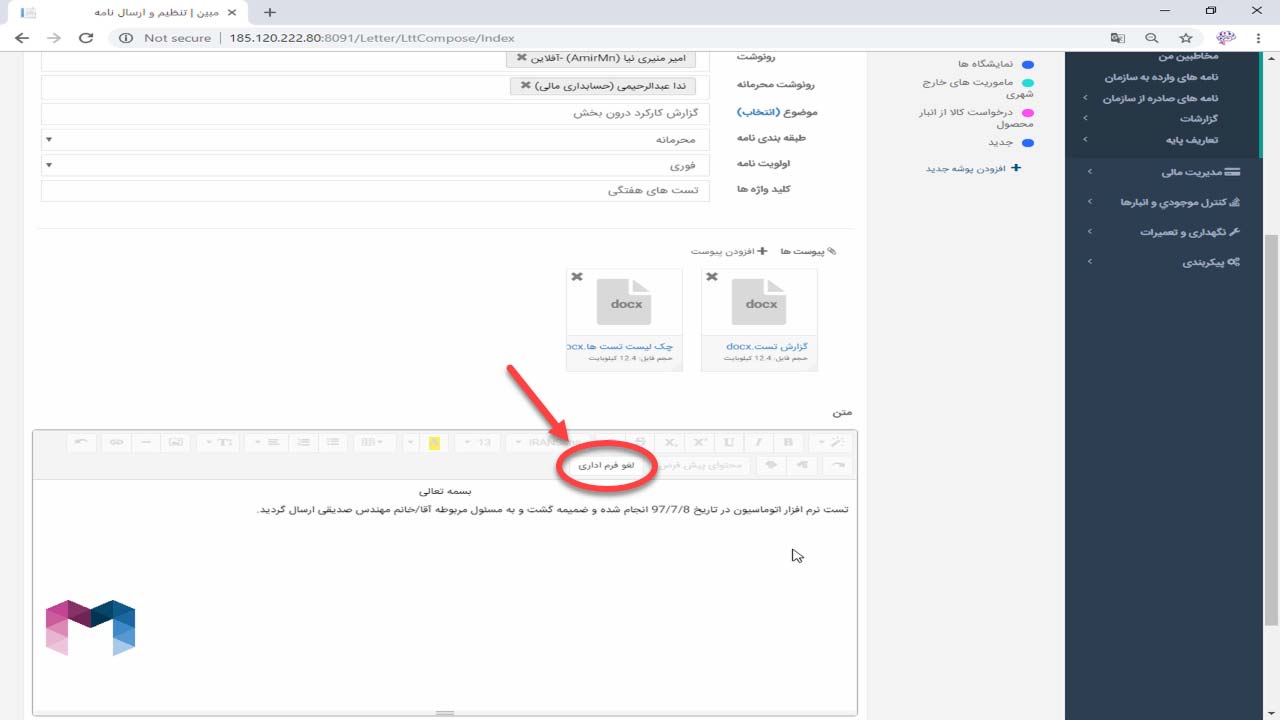
Task: Reload the browser page
Action: click(86, 38)
